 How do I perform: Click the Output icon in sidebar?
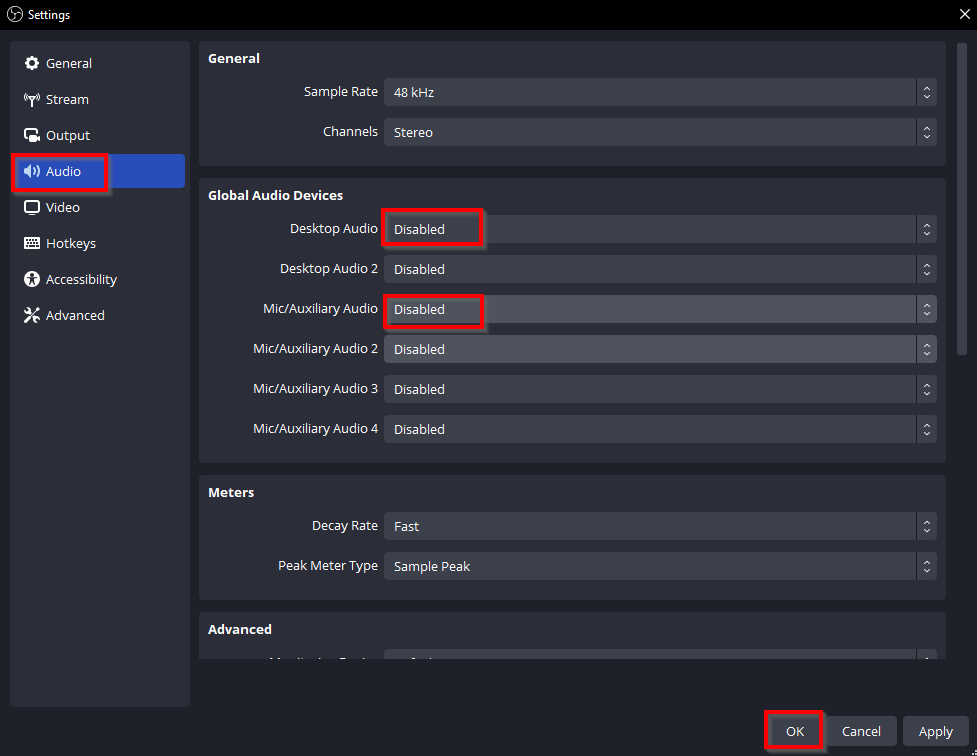click(32, 136)
